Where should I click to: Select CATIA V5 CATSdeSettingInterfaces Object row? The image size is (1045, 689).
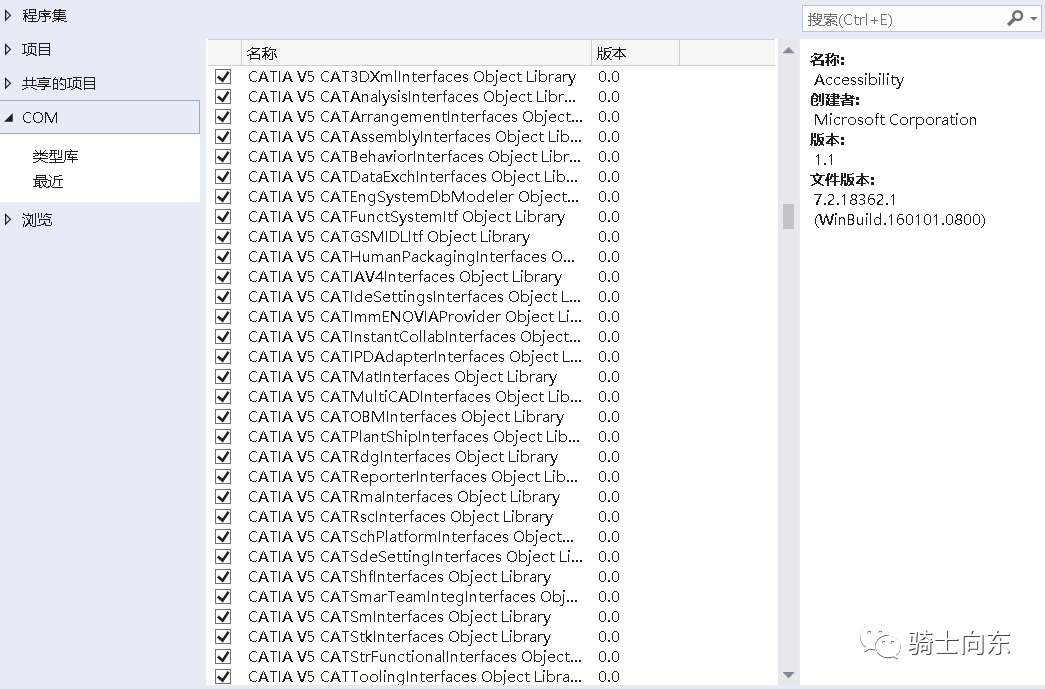tap(491, 556)
